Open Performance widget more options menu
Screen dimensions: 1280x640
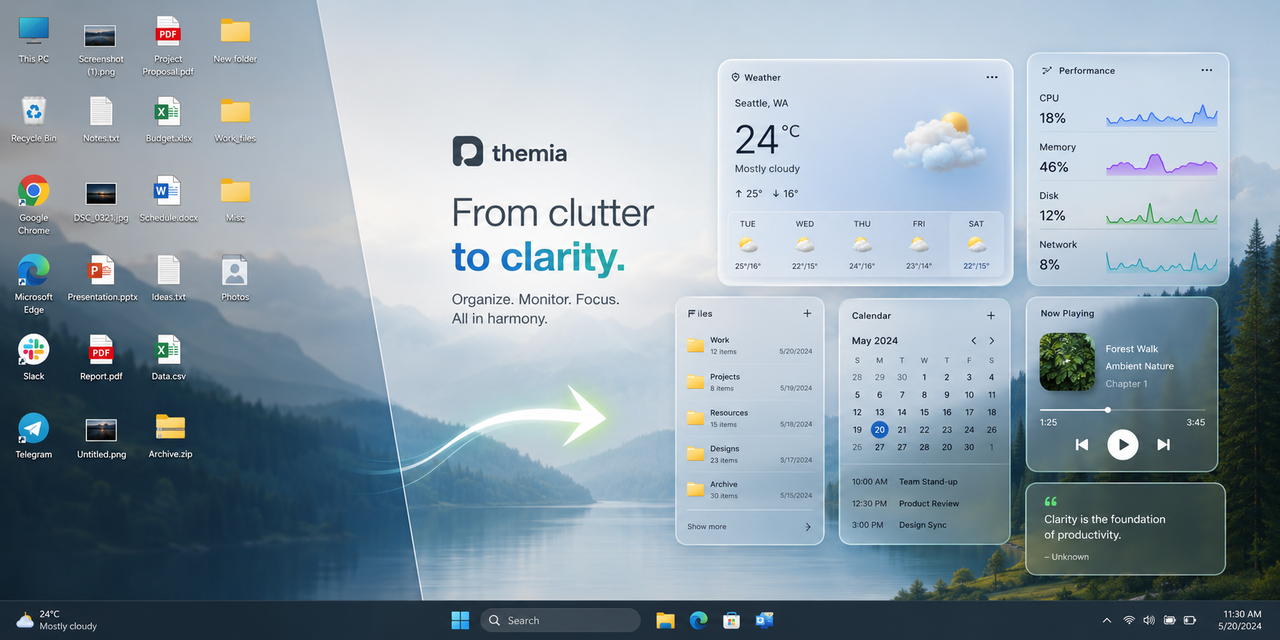click(x=1207, y=70)
